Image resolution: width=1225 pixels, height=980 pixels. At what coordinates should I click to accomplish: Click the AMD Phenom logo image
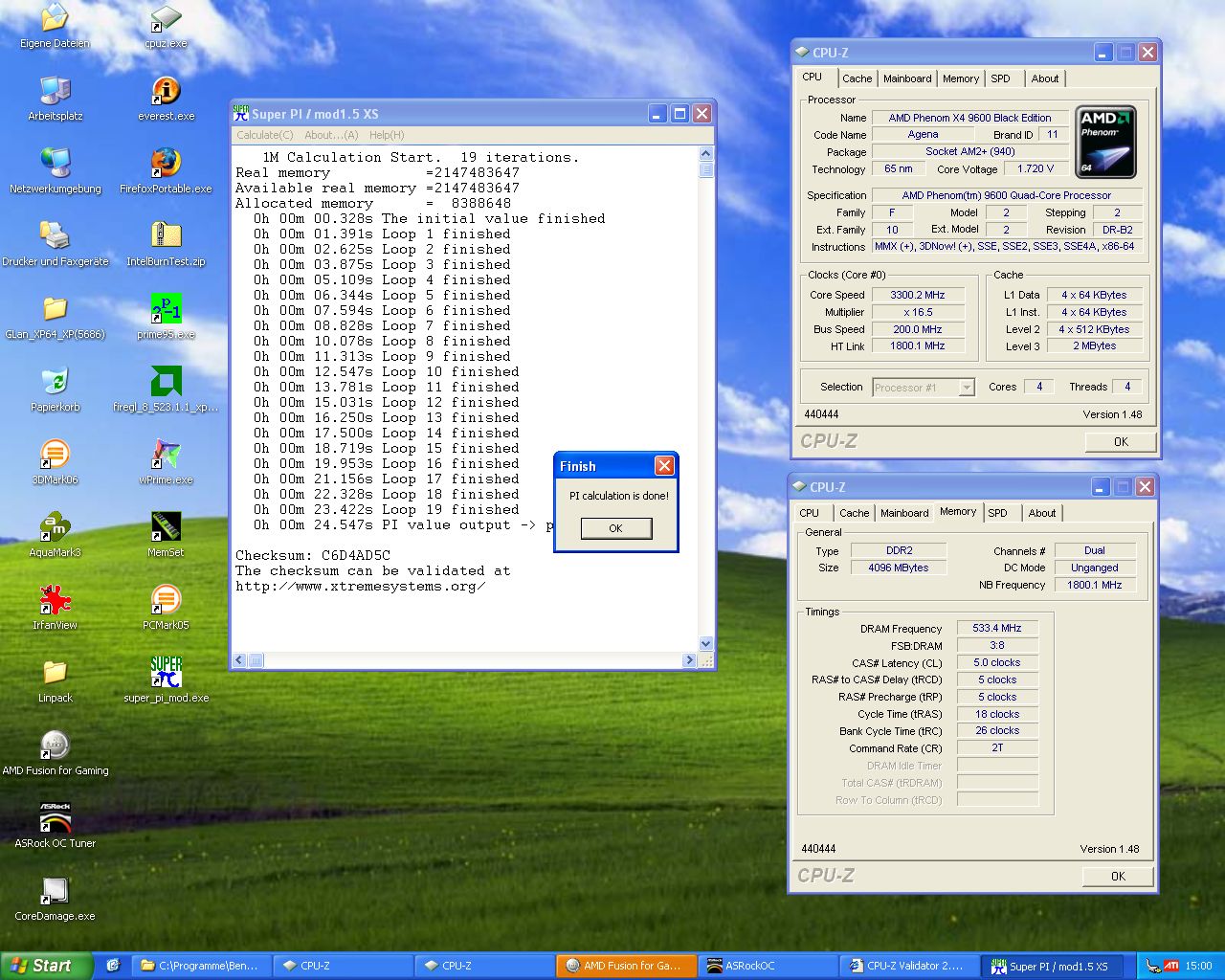coord(1105,143)
